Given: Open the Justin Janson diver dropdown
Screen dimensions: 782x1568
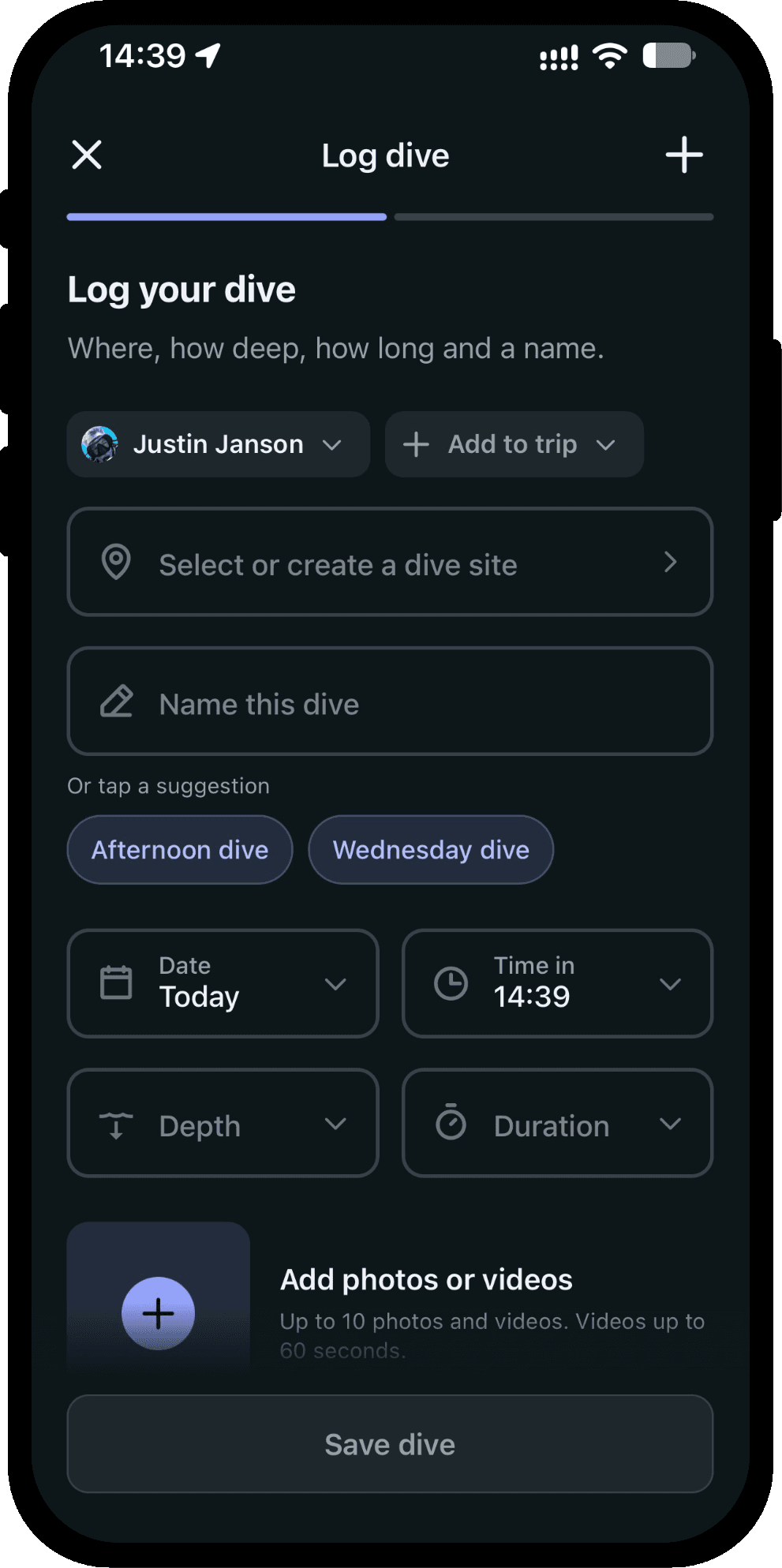Looking at the screenshot, I should [x=219, y=444].
